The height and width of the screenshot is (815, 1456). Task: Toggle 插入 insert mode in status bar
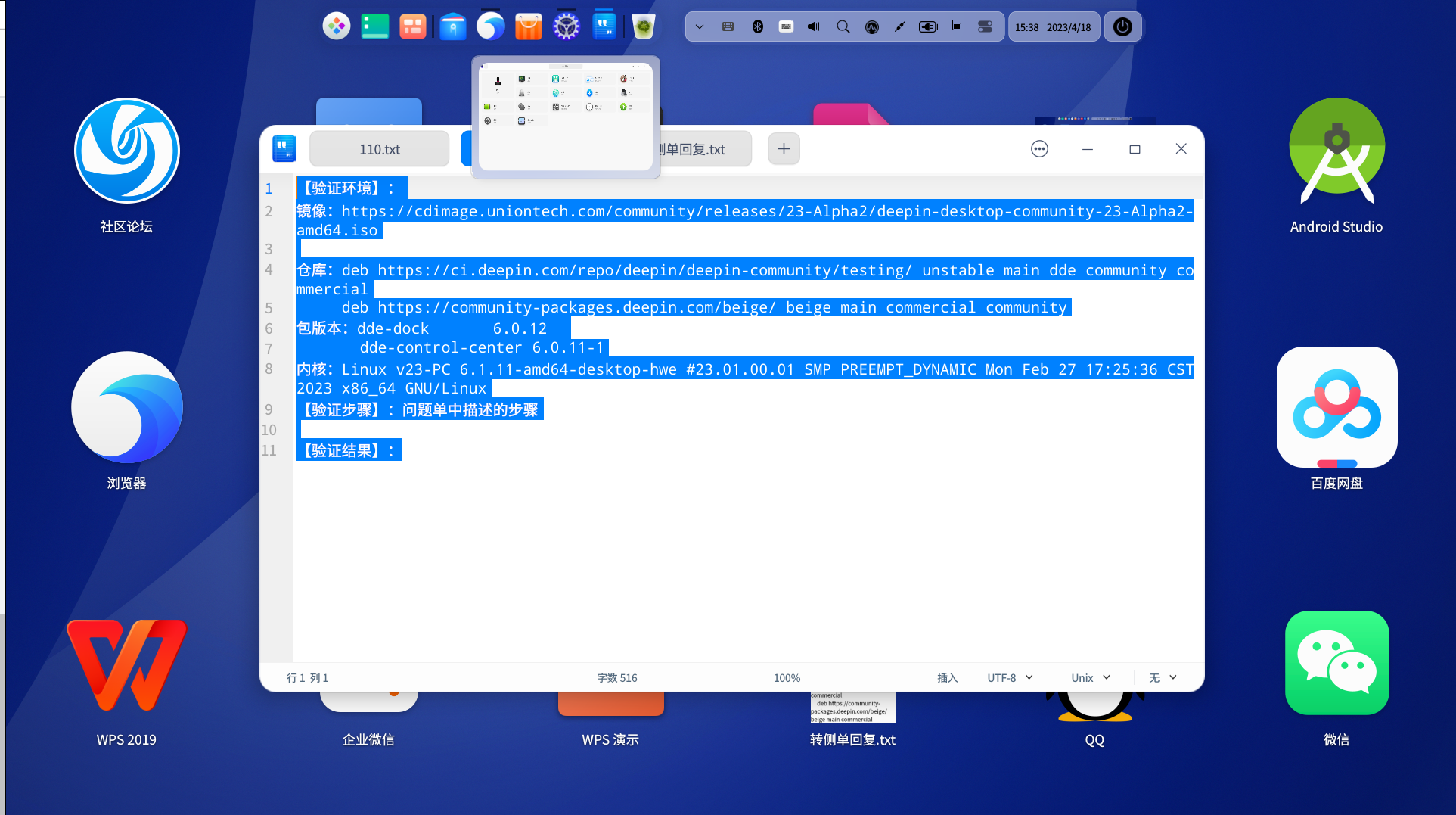coord(948,677)
